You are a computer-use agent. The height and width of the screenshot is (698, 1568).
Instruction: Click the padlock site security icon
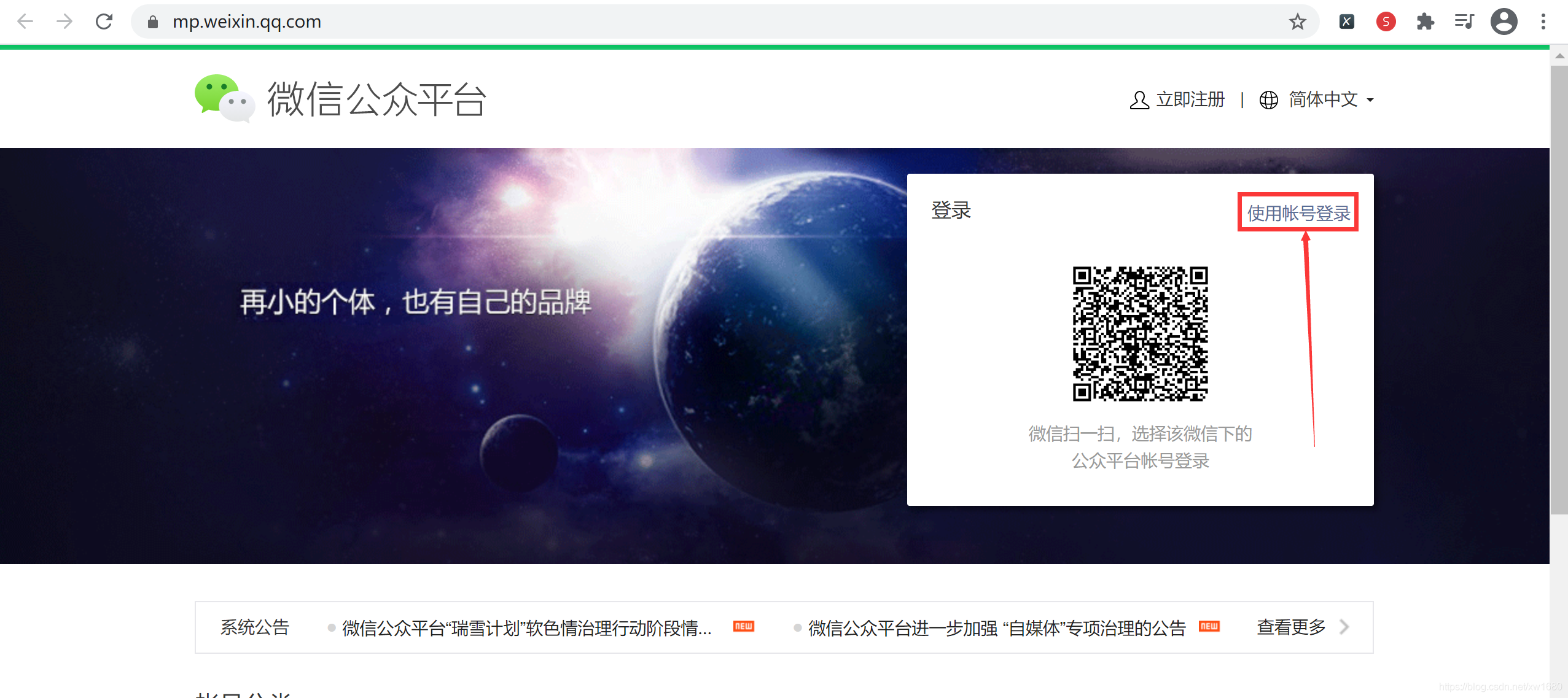click(153, 22)
